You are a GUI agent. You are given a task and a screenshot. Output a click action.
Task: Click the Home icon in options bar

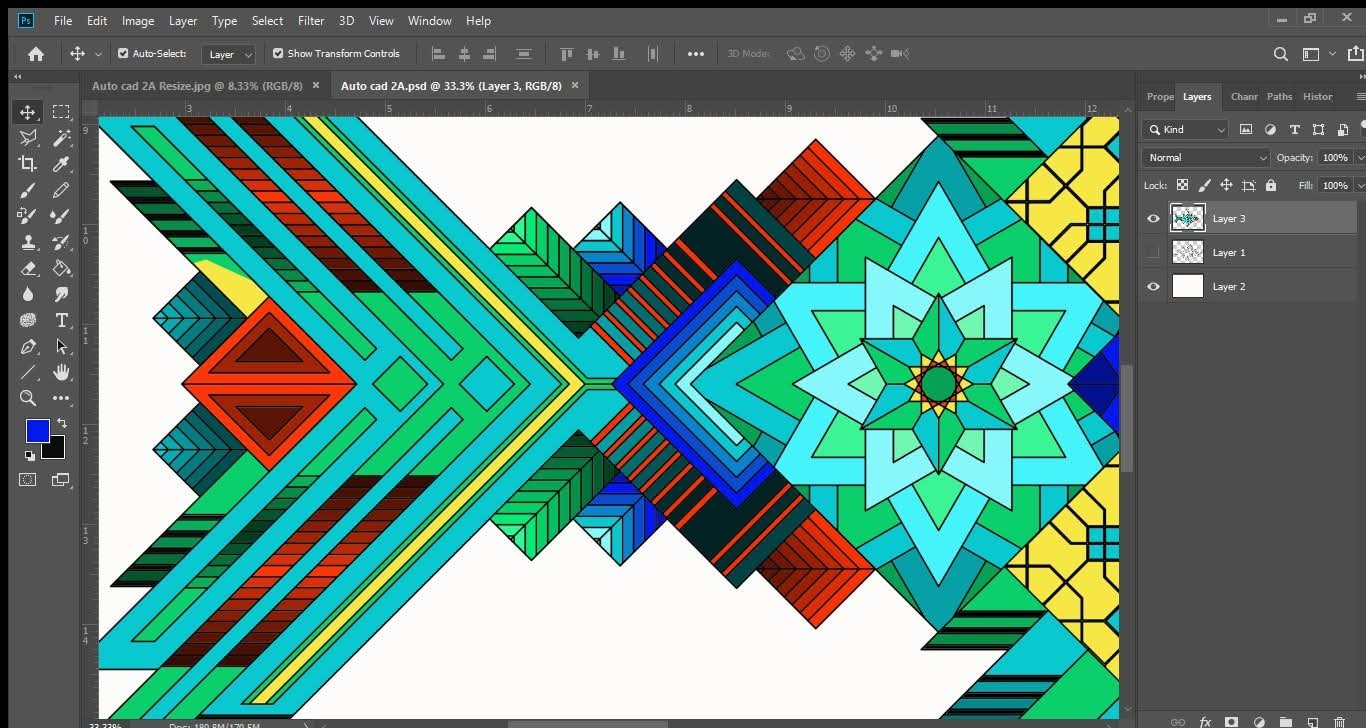[36, 54]
